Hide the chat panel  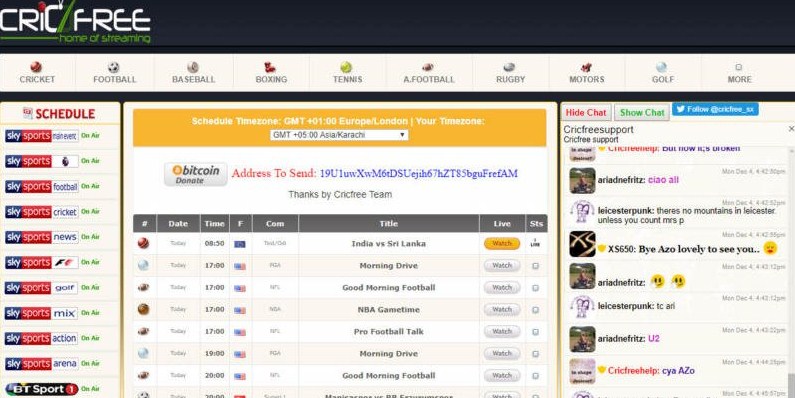586,113
